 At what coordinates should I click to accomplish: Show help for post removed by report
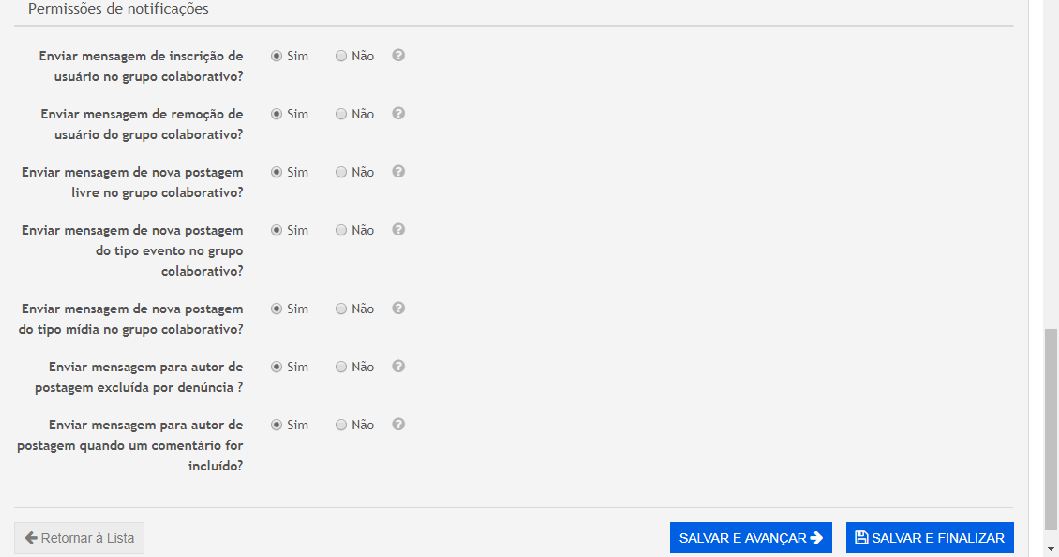[398, 366]
